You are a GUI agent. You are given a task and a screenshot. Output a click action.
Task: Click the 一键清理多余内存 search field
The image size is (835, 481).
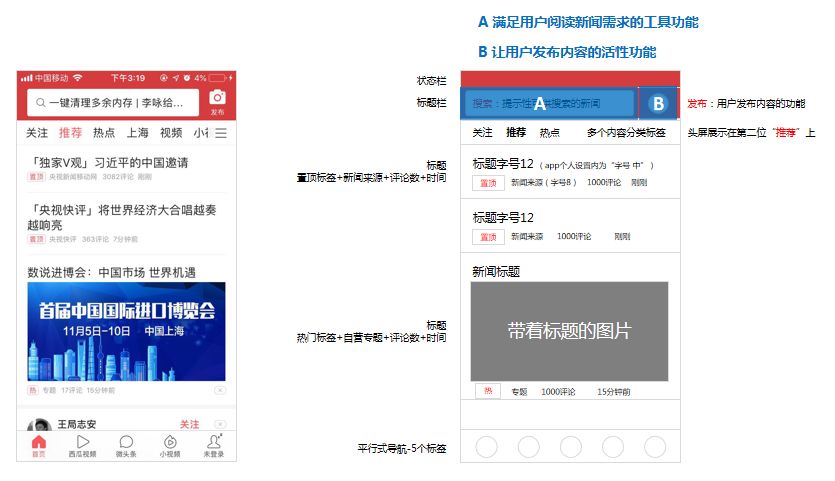click(x=113, y=103)
